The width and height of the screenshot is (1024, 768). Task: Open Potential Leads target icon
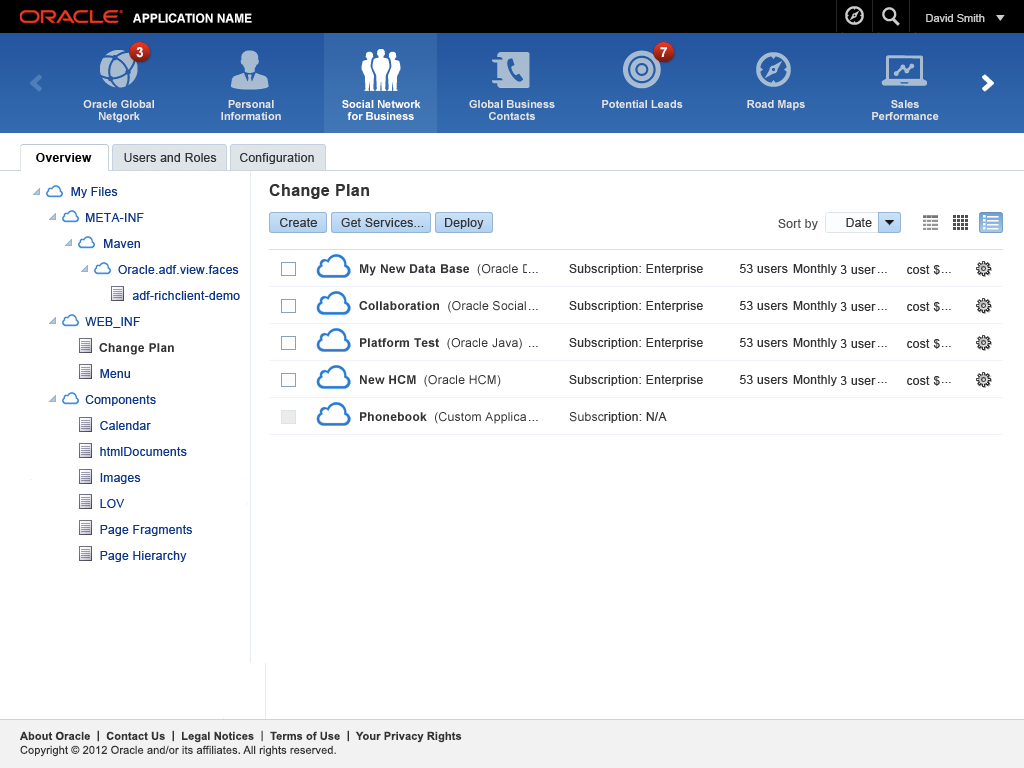[642, 69]
